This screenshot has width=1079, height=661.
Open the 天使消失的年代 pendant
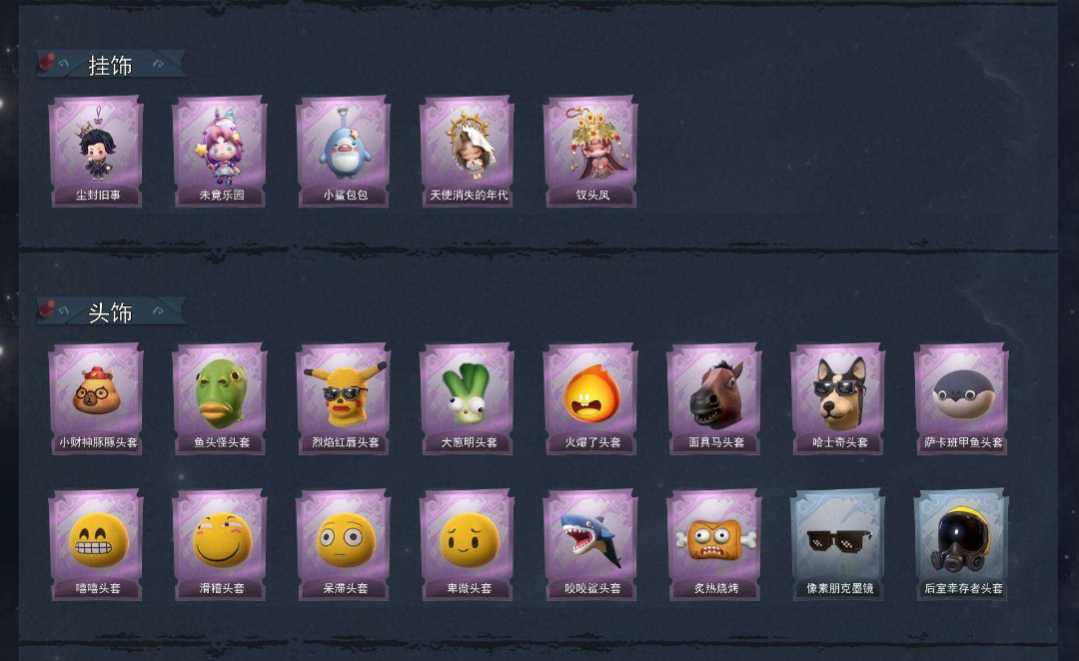point(467,151)
